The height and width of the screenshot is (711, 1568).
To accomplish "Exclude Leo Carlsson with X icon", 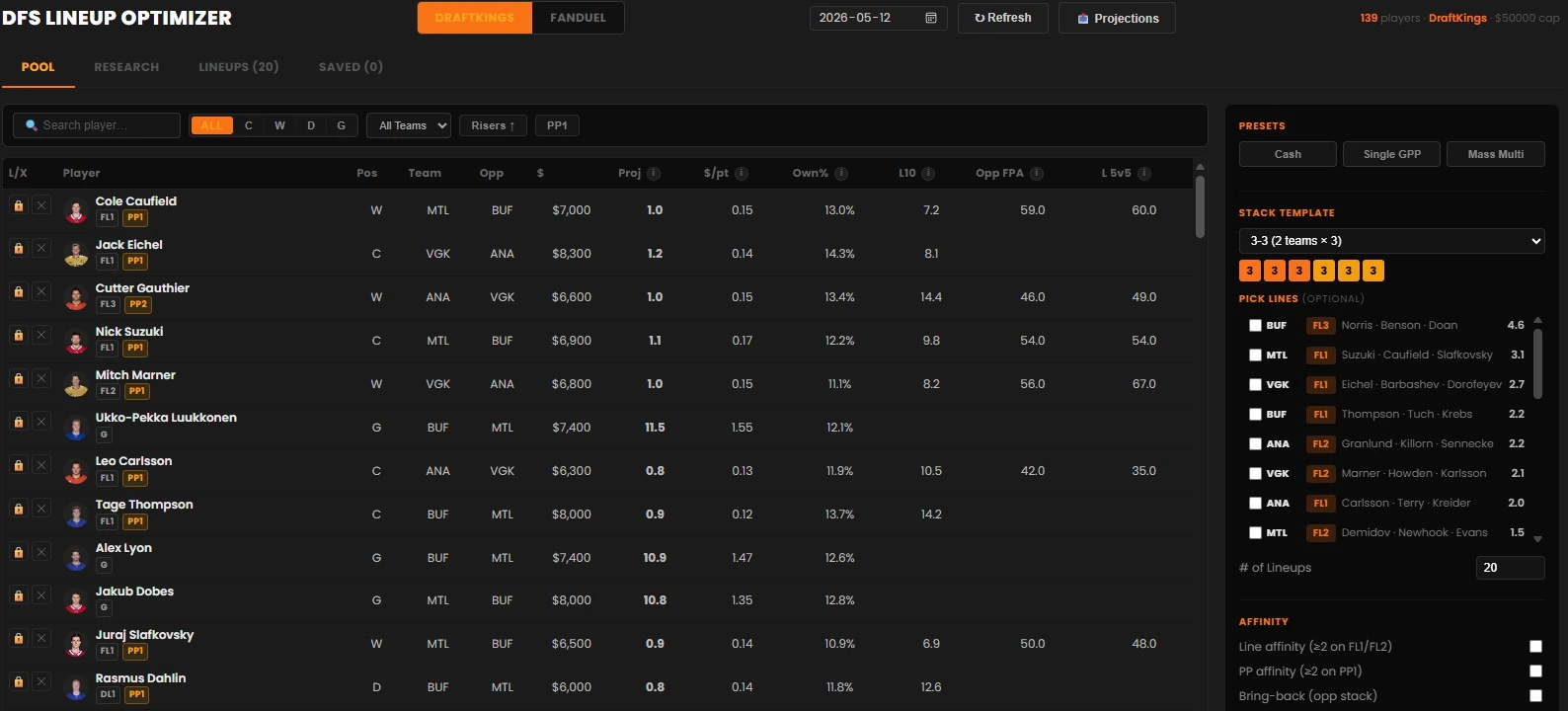I will point(41,465).
